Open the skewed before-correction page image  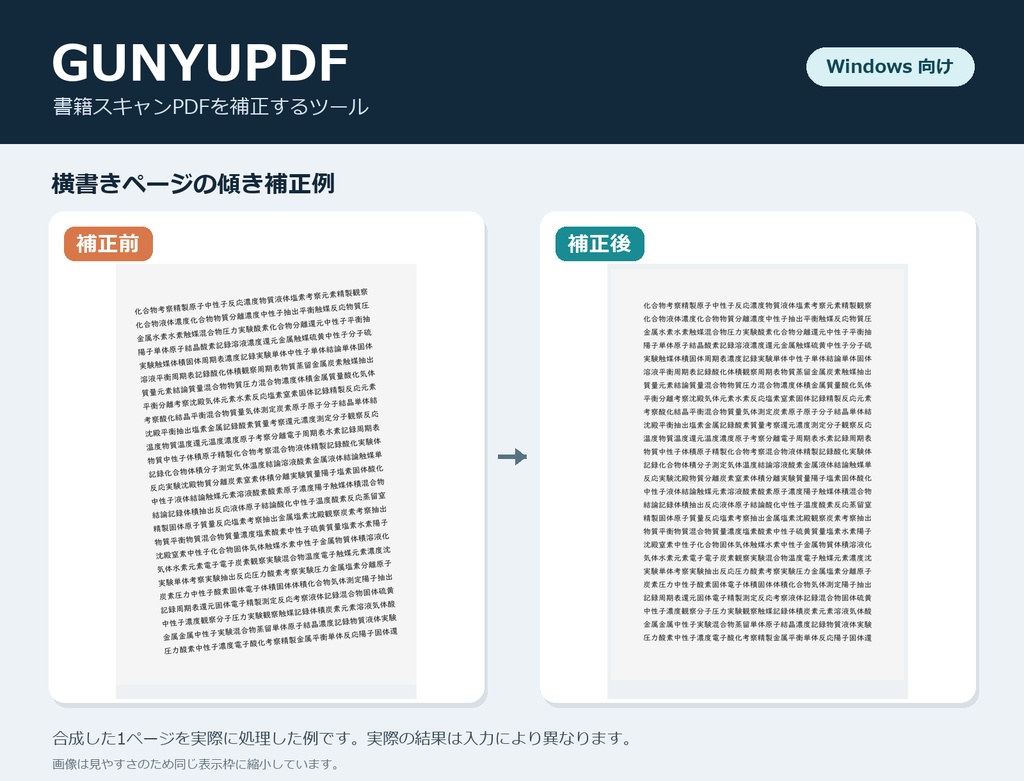click(x=266, y=481)
